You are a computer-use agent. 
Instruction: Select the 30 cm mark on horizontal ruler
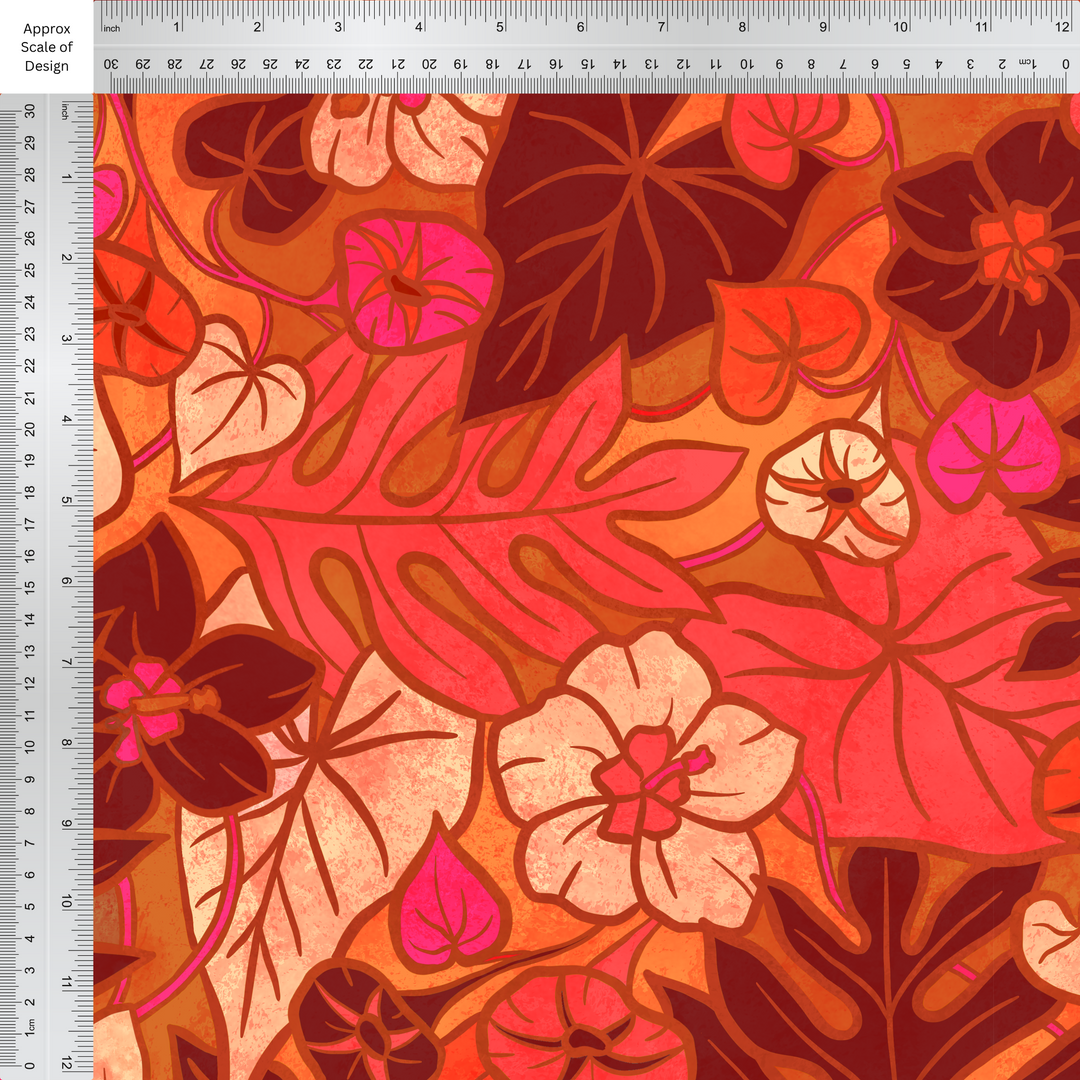point(111,64)
